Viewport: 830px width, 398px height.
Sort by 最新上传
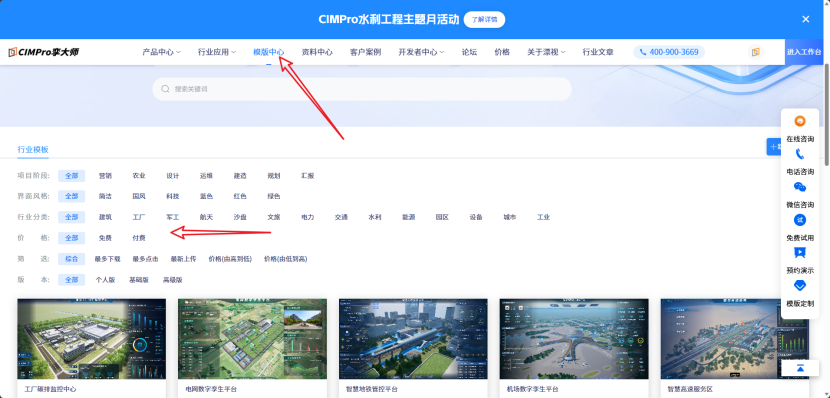click(x=183, y=259)
